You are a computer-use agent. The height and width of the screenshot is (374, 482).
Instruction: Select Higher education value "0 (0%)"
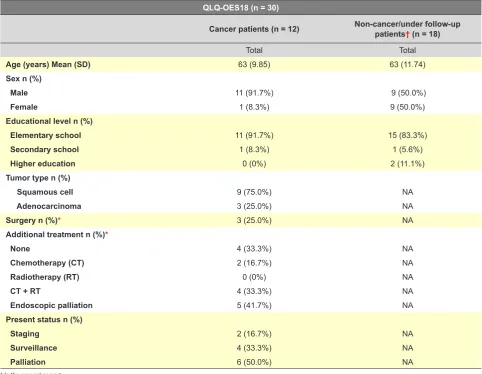tap(254, 164)
